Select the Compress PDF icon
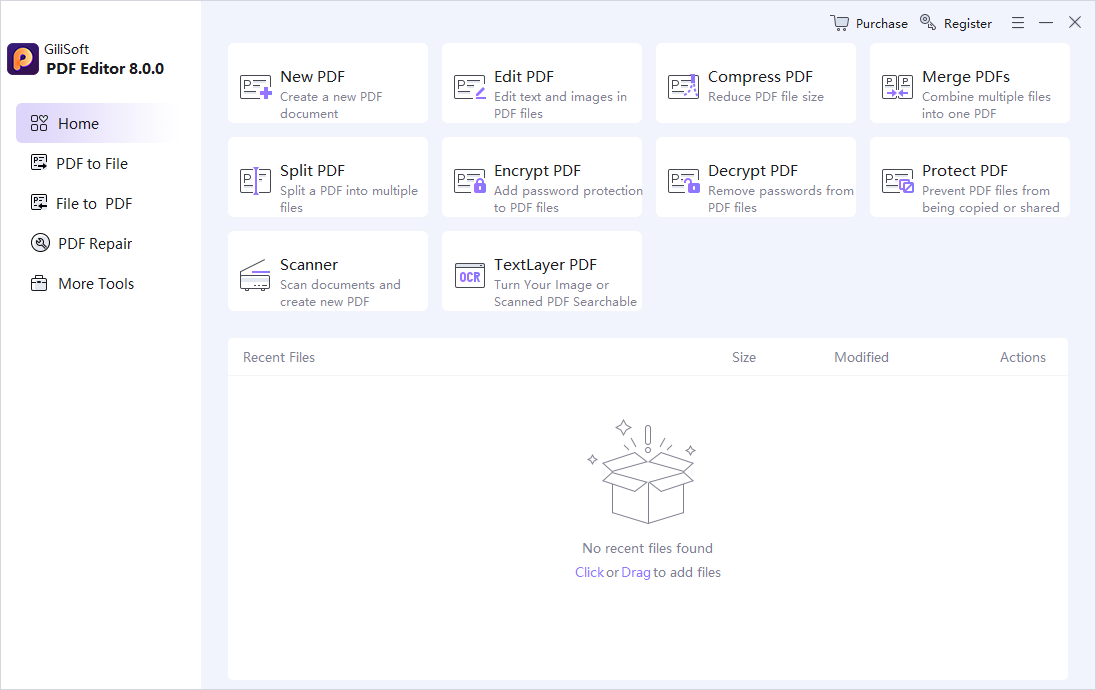1096x690 pixels. tap(683, 87)
